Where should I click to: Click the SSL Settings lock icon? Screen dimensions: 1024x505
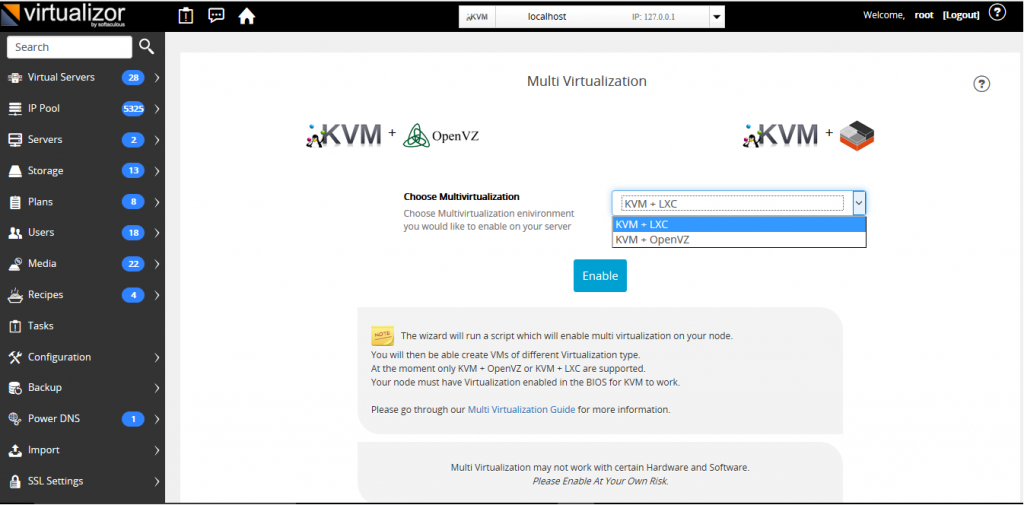pos(15,481)
